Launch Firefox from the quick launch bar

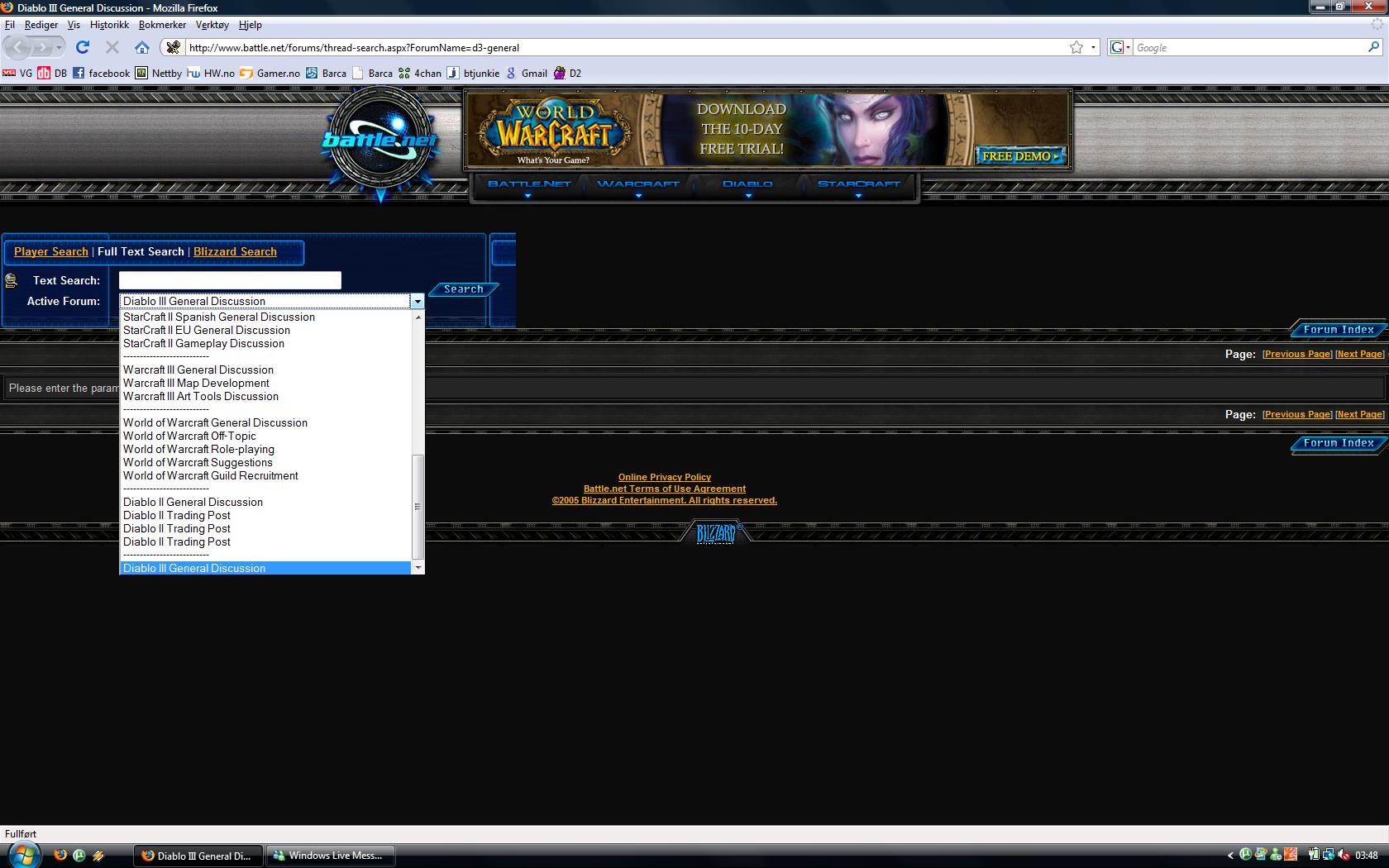60,856
